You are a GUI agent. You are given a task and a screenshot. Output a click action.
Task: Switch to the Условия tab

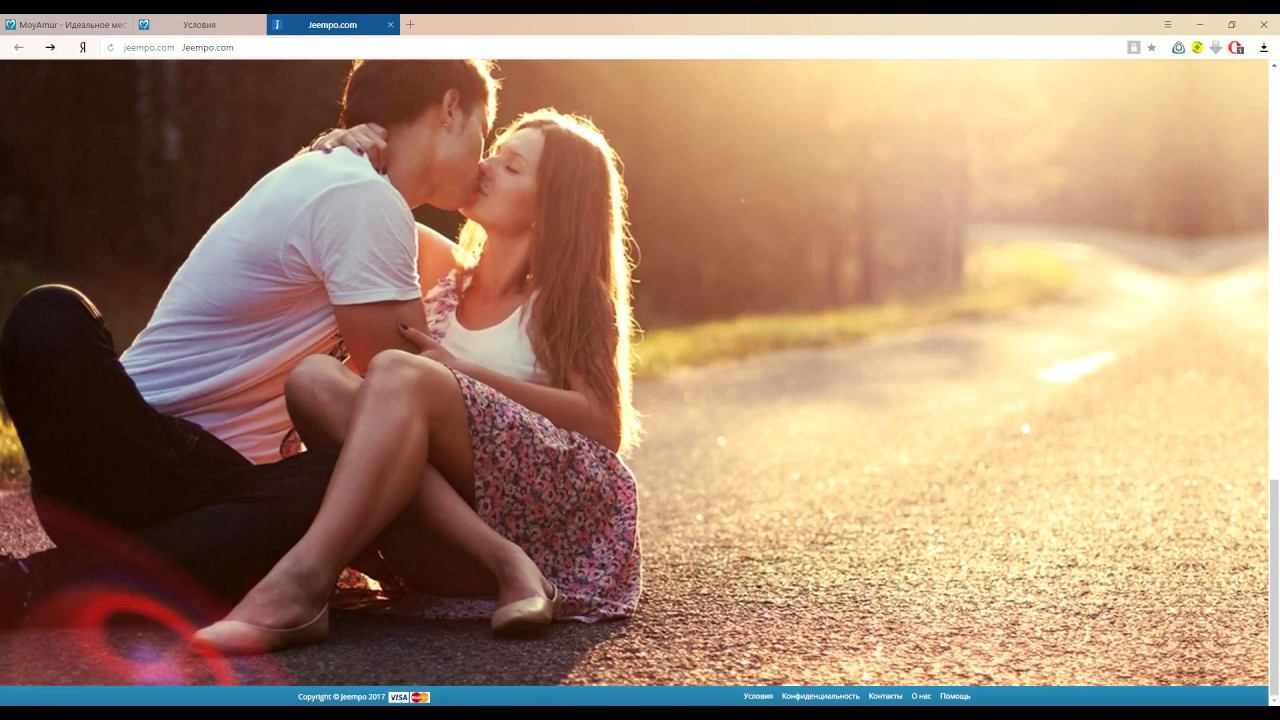[x=199, y=25]
